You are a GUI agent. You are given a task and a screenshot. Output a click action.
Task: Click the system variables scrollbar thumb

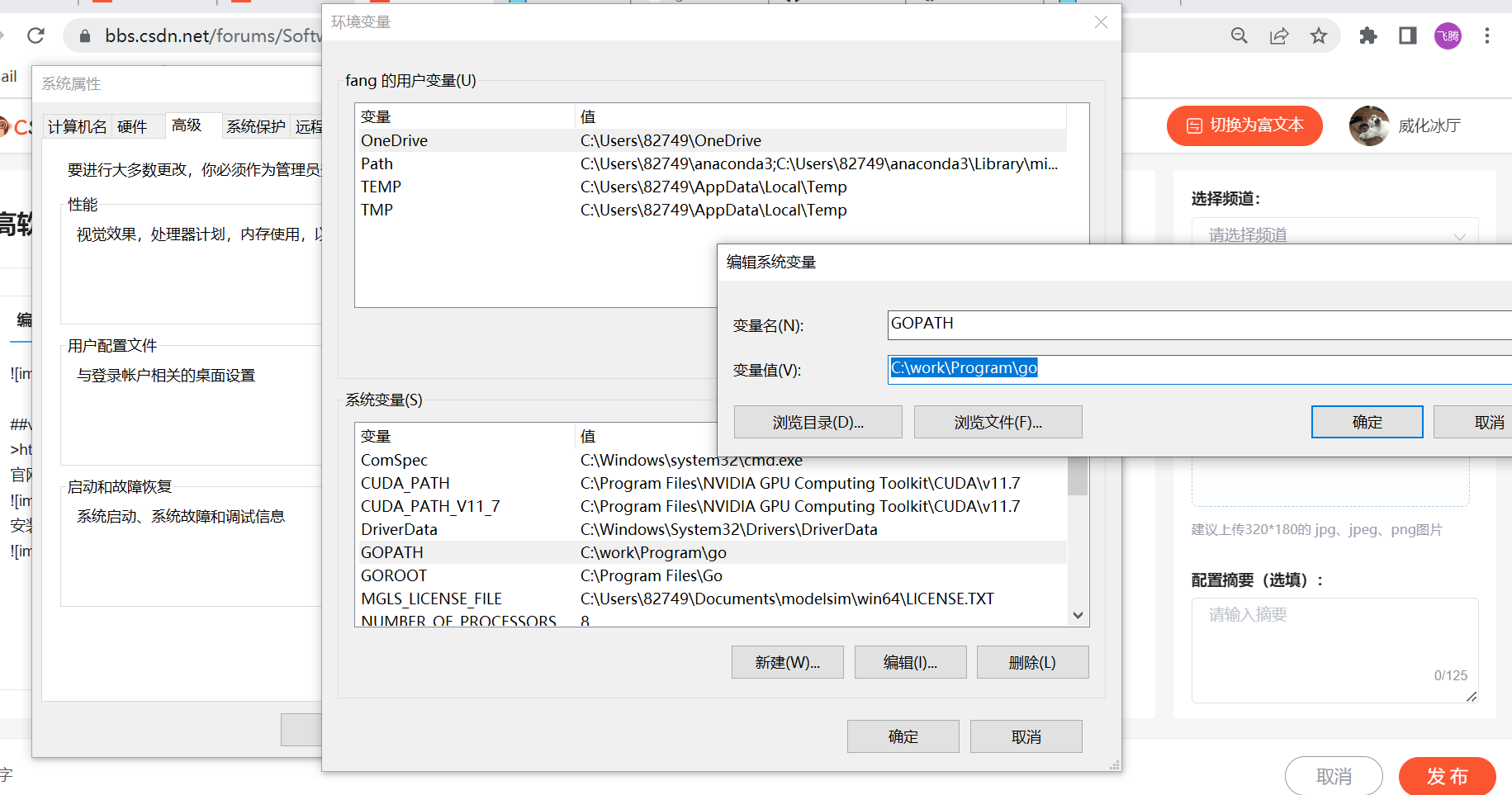[1078, 476]
